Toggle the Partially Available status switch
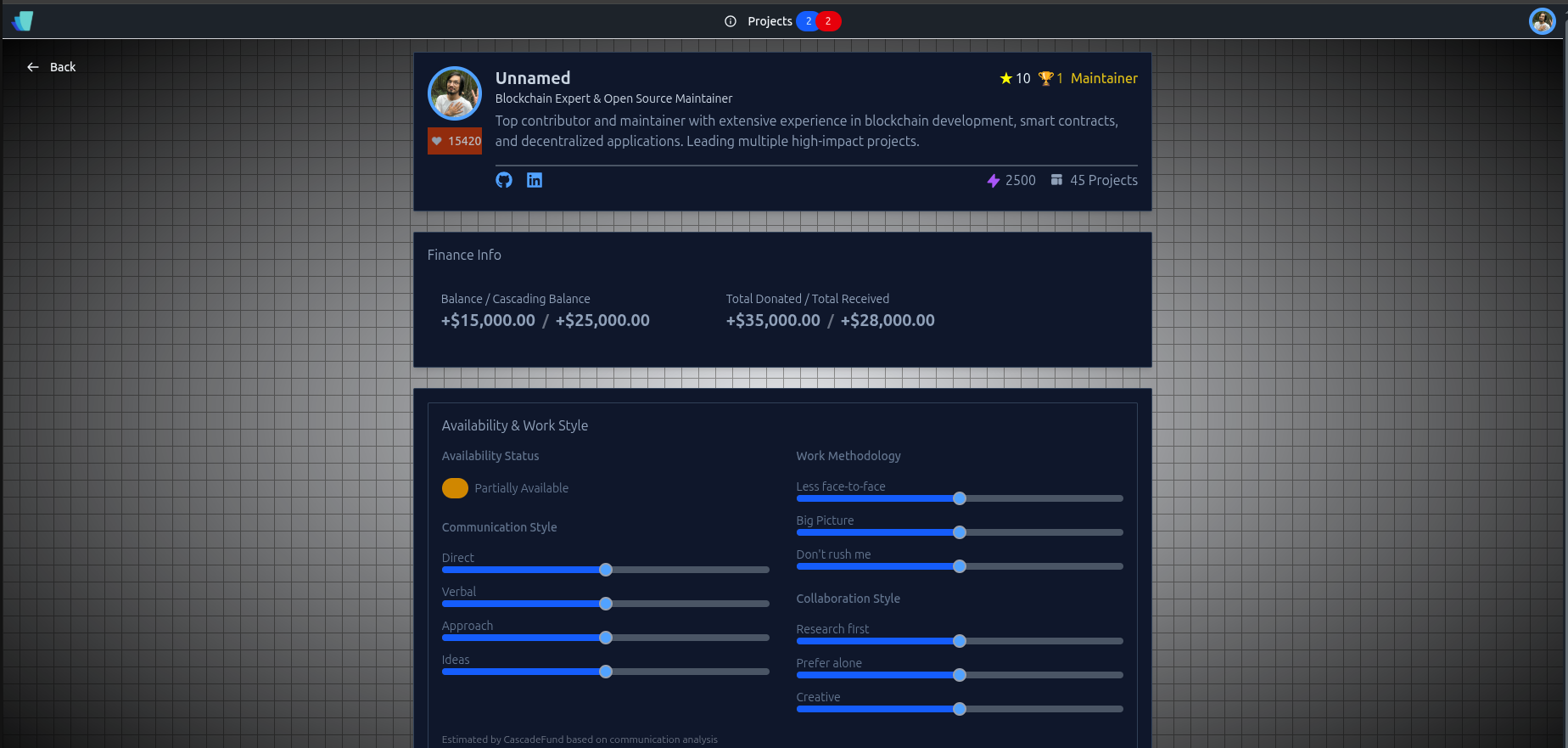The width and height of the screenshot is (1568, 748). pyautogui.click(x=455, y=488)
